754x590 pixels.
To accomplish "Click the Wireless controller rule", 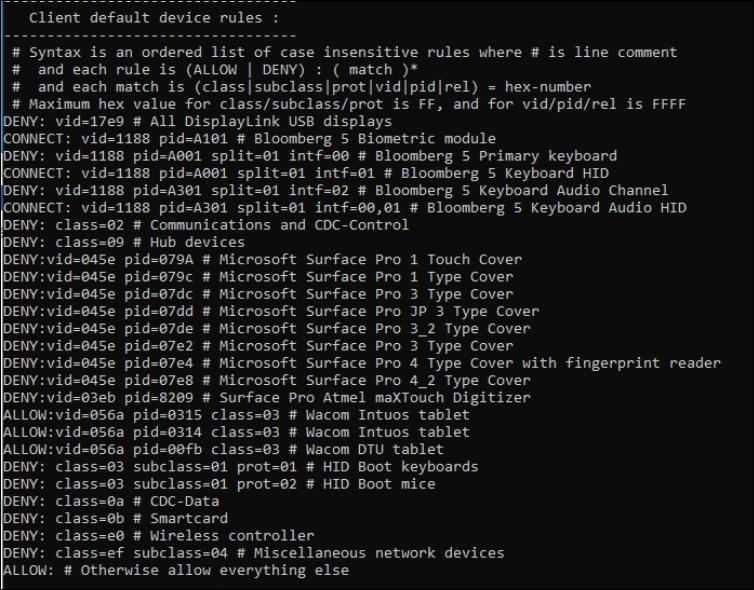I will click(x=158, y=536).
